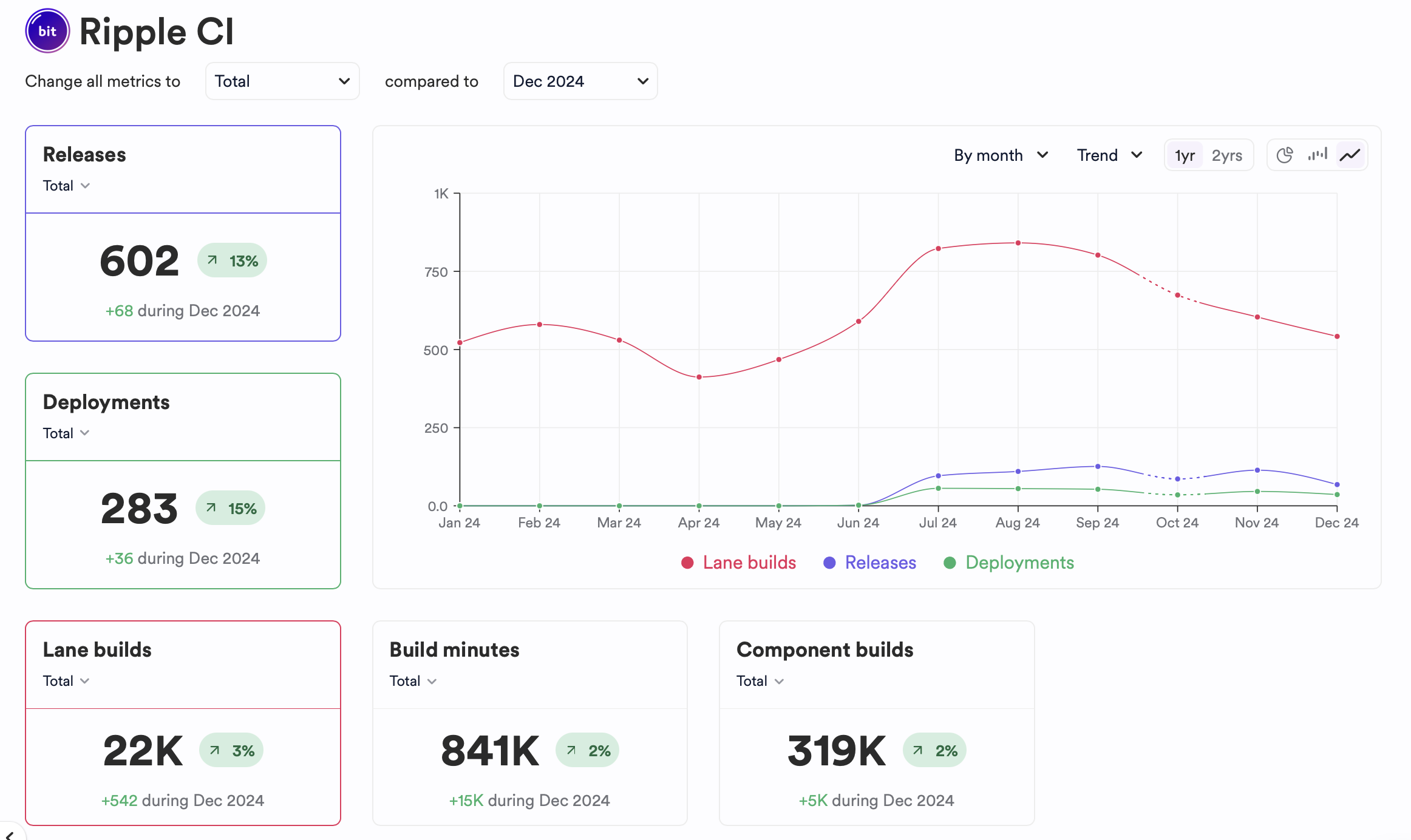Click the Ripple CI title

click(x=157, y=32)
